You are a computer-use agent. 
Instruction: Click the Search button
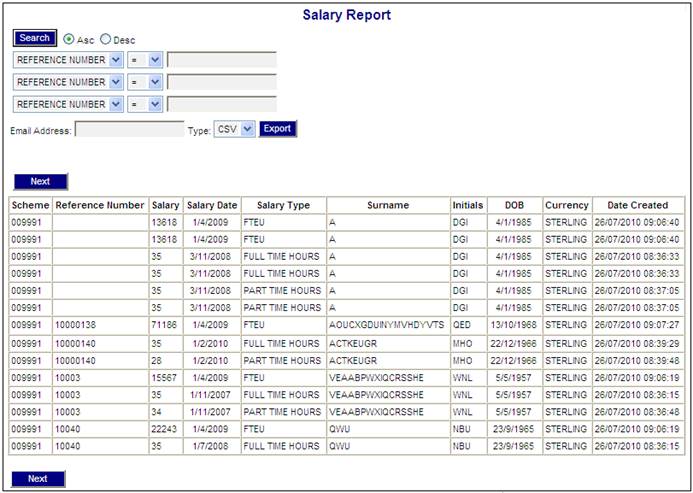(x=35, y=38)
